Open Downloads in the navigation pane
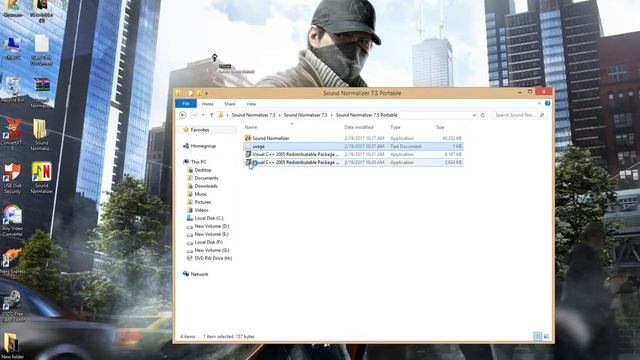 (x=206, y=186)
